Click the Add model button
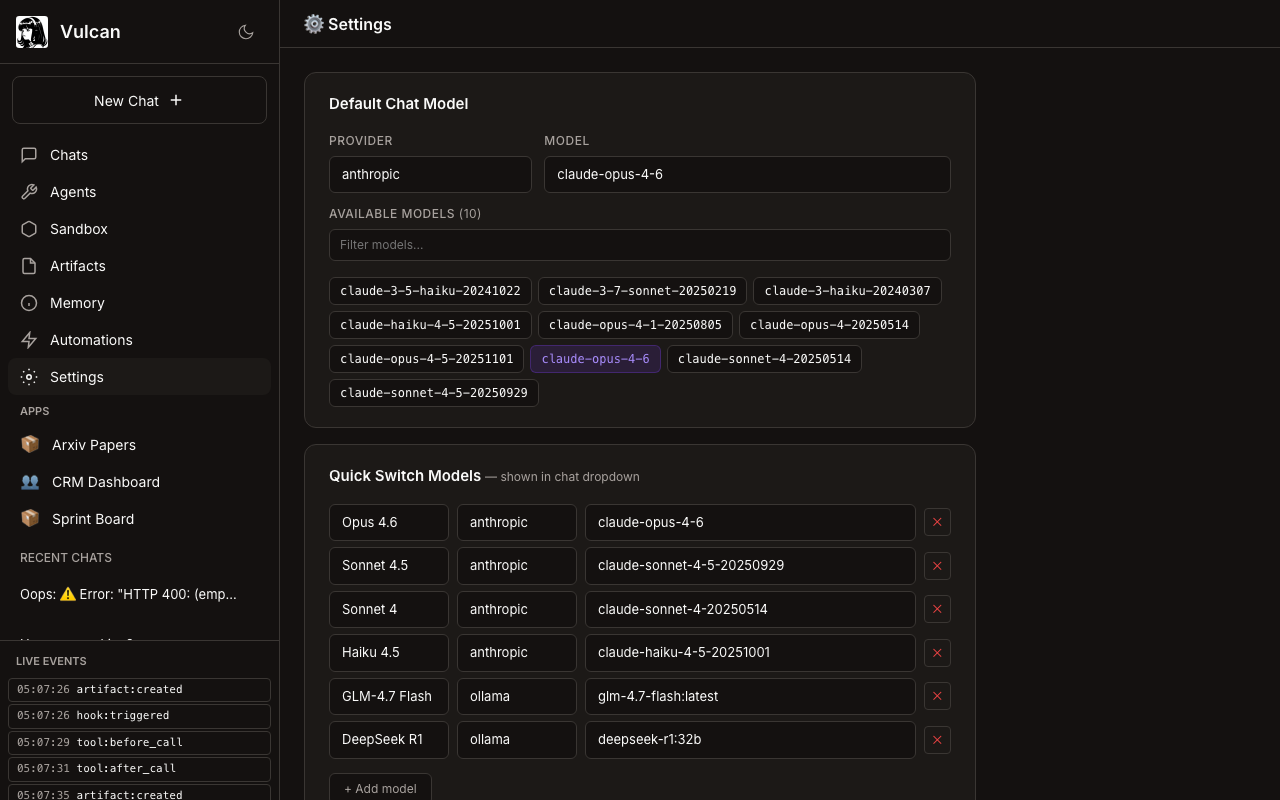This screenshot has height=800, width=1280. pos(380,788)
